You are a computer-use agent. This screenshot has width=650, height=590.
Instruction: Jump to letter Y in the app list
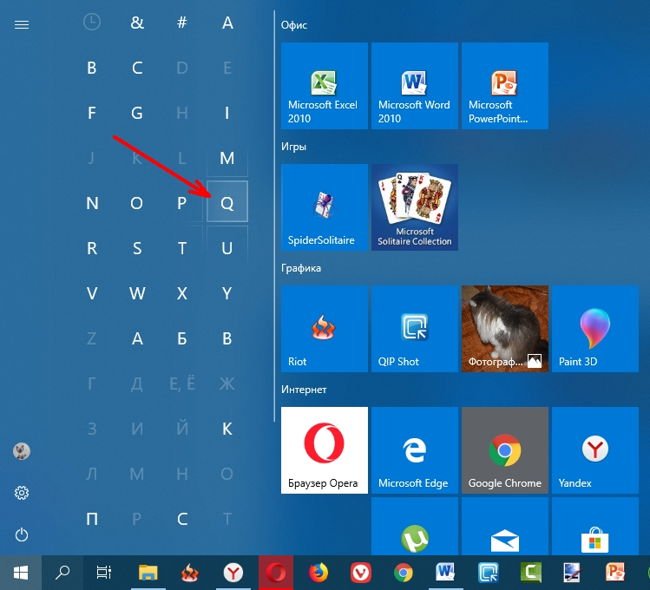(227, 294)
